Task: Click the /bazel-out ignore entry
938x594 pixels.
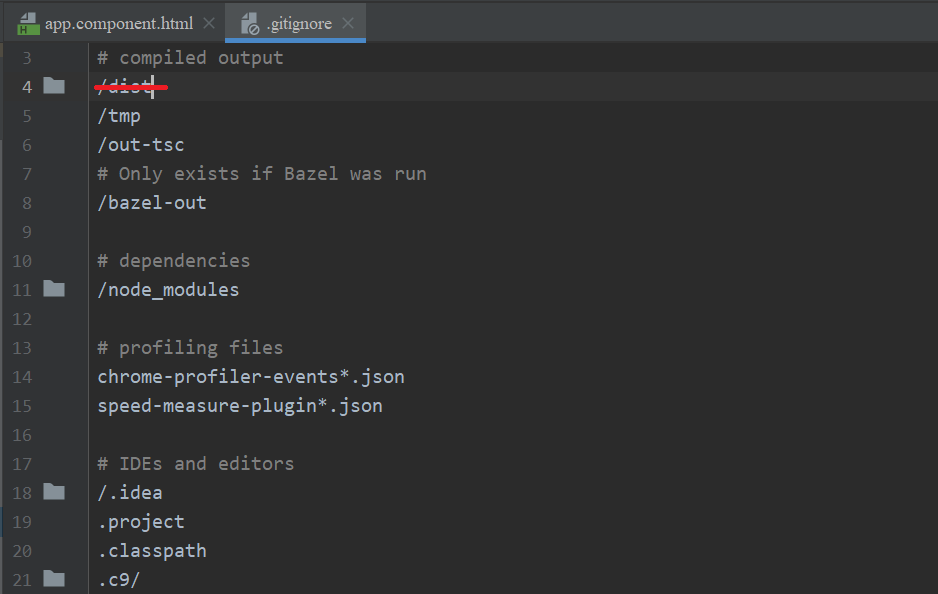Action: (151, 203)
